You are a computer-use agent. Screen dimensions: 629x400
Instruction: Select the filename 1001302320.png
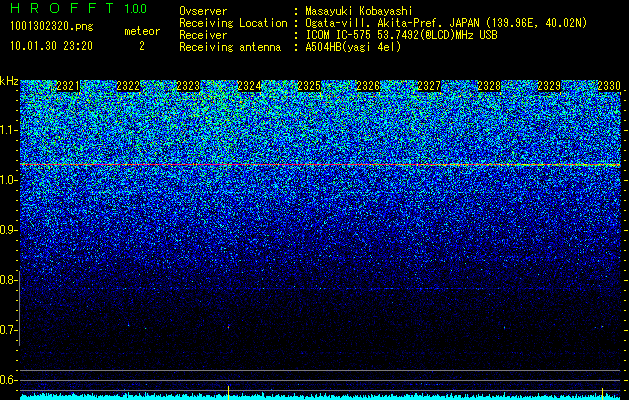click(51, 26)
